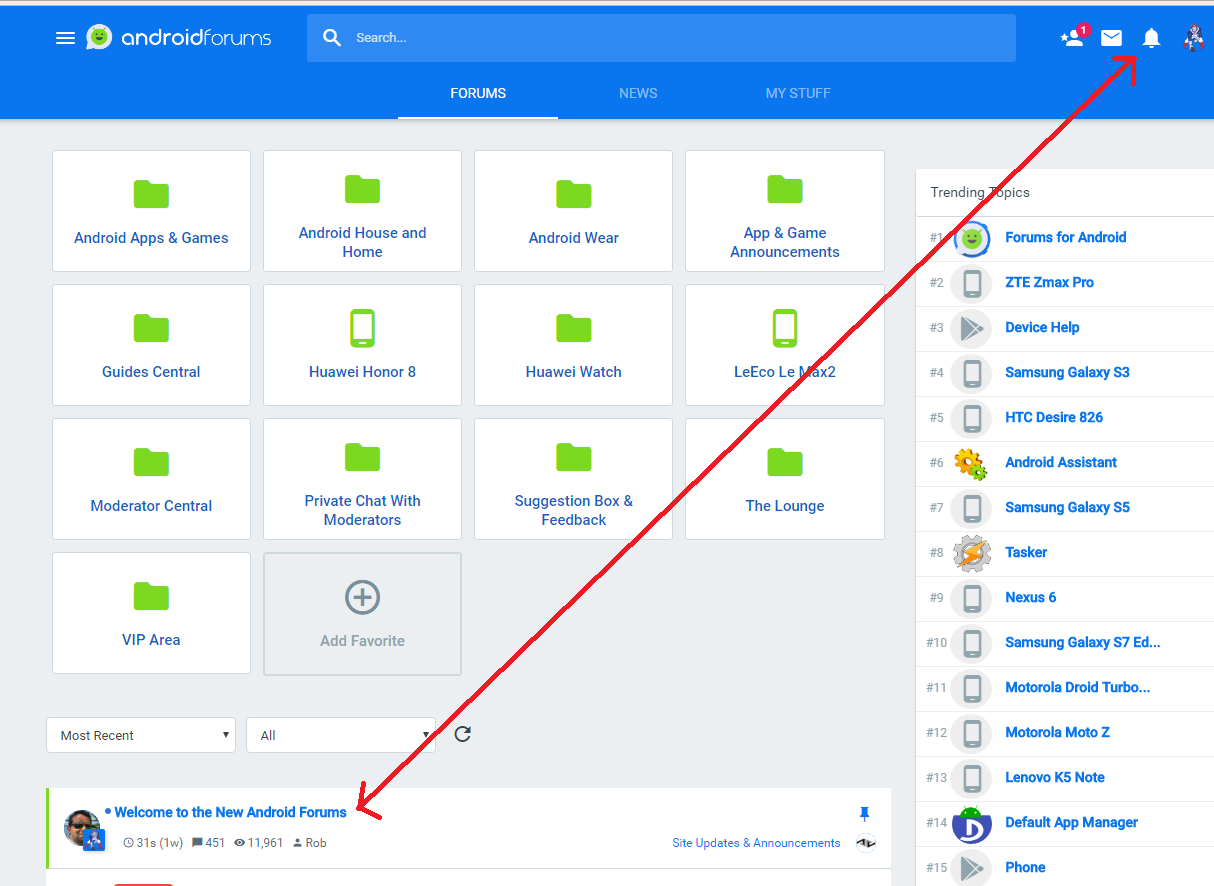1214x886 pixels.
Task: Click the Add Favorite plus tile
Action: point(362,613)
